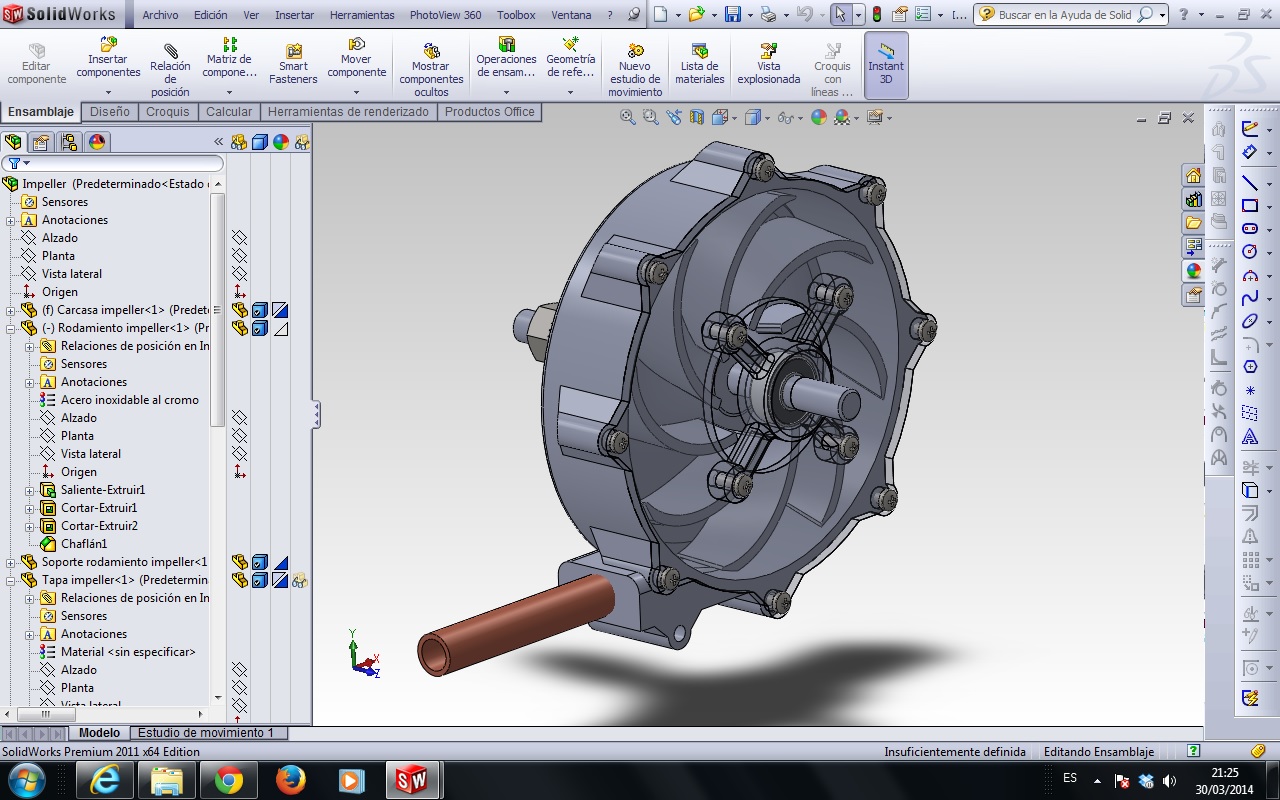Click the help search input field
Viewport: 1280px width, 800px height.
tap(1064, 15)
